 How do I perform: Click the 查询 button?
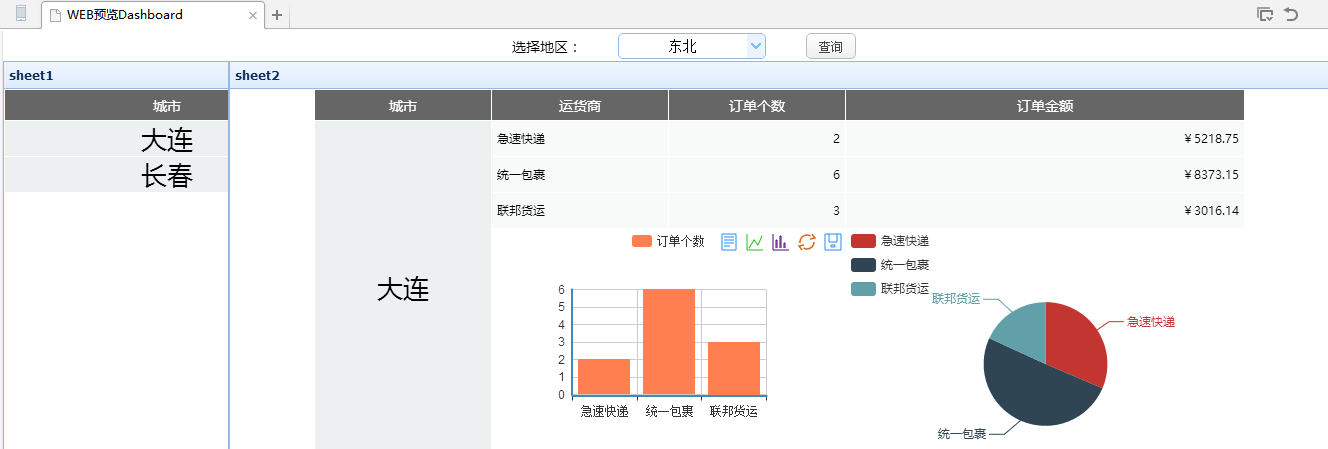830,46
